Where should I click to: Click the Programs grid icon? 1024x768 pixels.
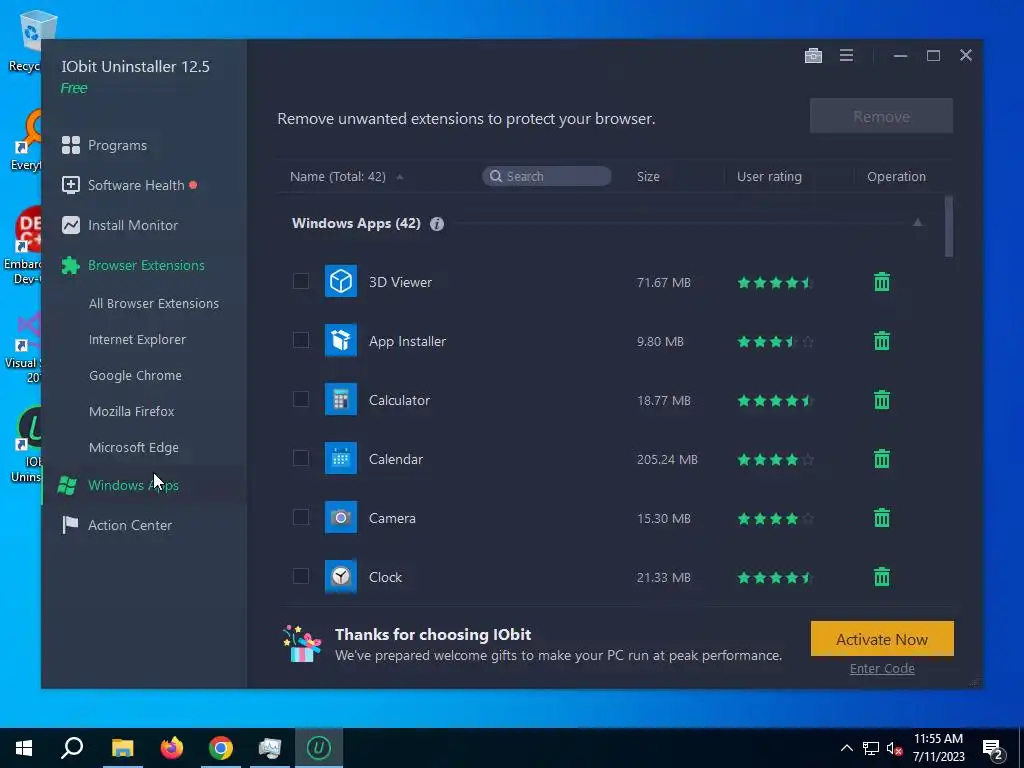[x=71, y=145]
